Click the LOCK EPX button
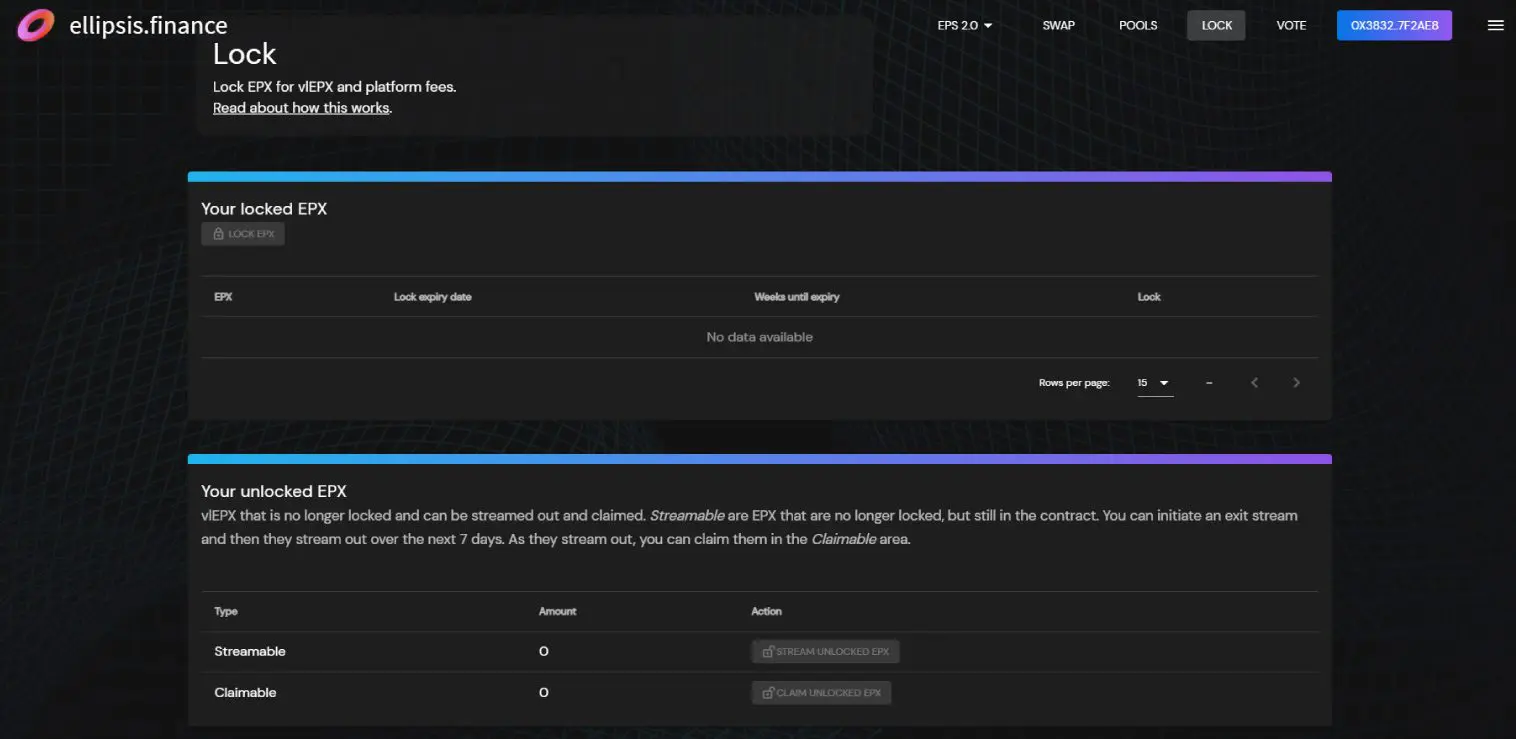 (x=243, y=234)
